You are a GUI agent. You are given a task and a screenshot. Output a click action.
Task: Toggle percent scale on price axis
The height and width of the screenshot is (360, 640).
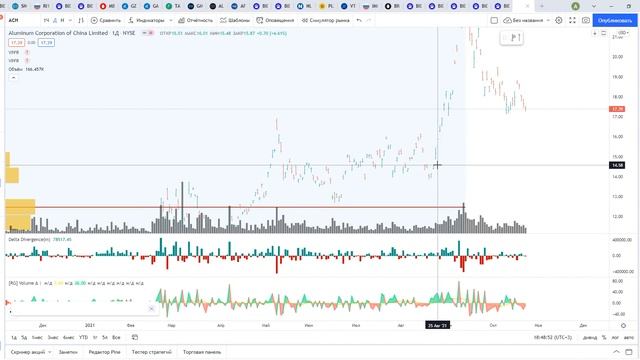tap(604, 338)
